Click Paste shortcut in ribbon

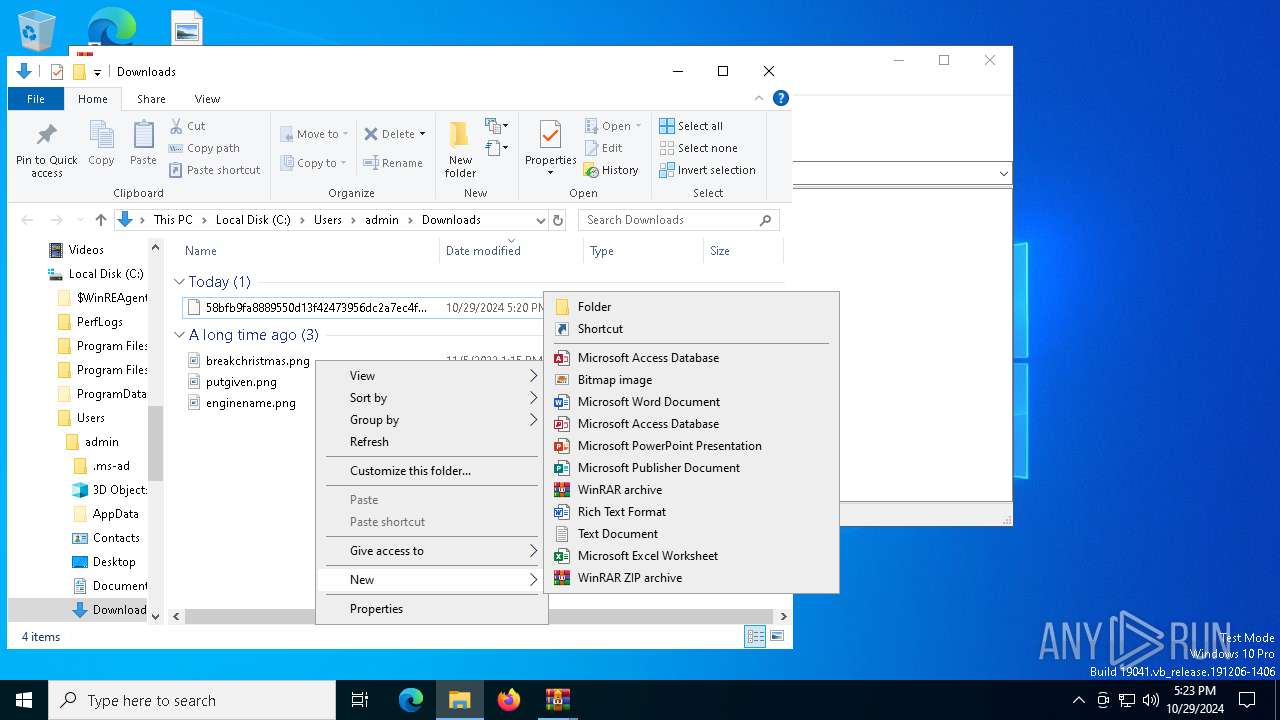215,170
